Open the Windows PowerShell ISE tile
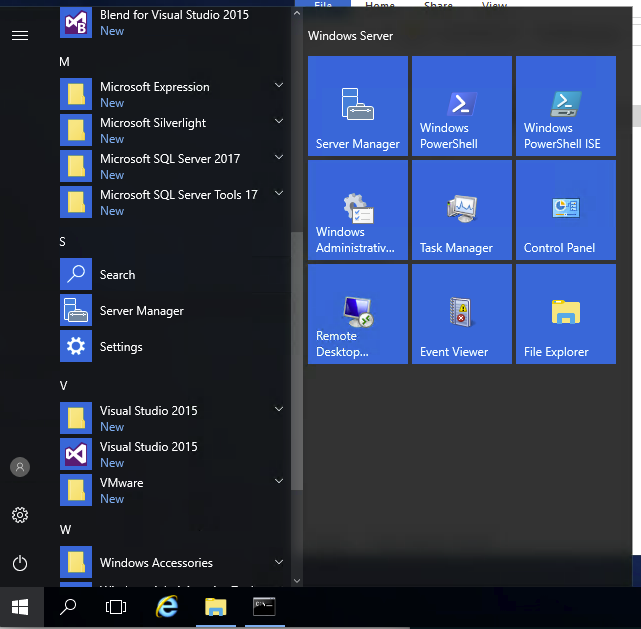 566,106
